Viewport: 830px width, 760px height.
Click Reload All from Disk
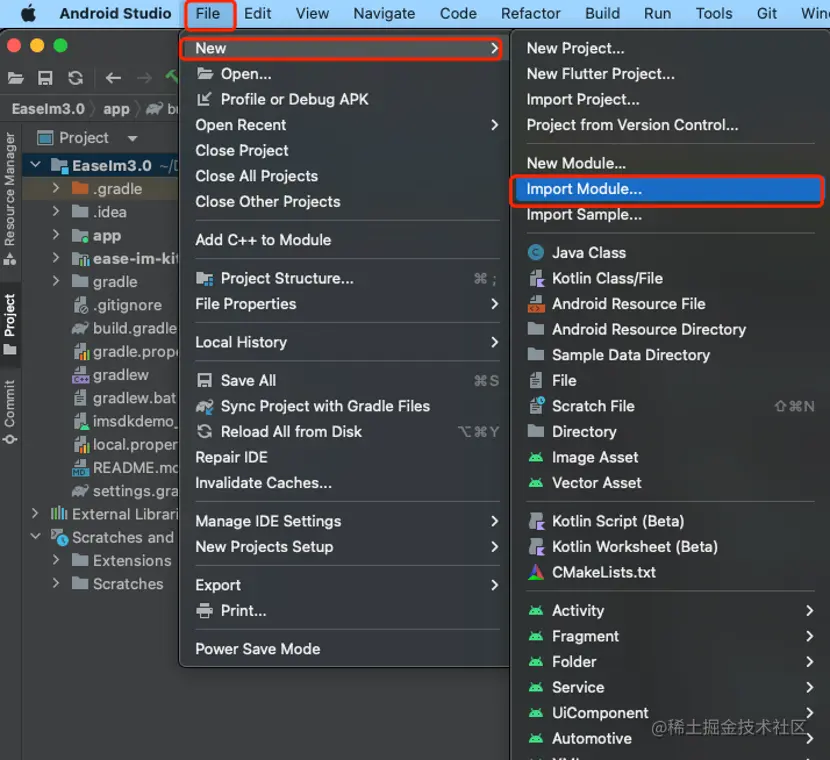click(x=345, y=432)
